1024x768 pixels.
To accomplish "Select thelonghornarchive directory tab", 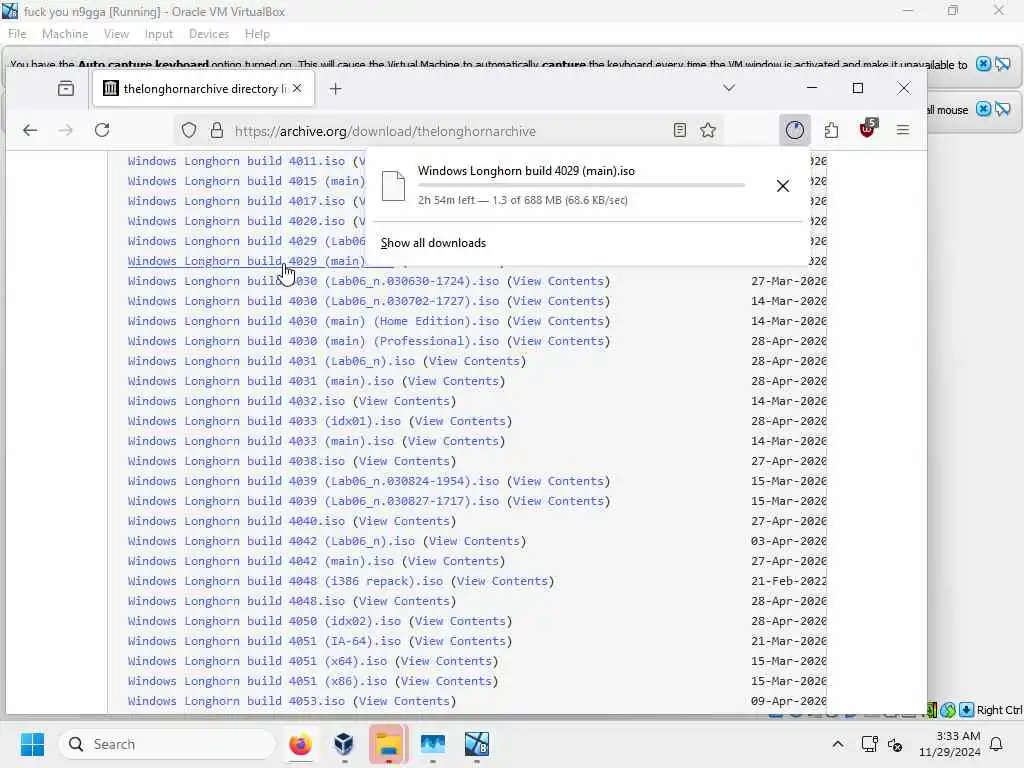I will pos(204,88).
